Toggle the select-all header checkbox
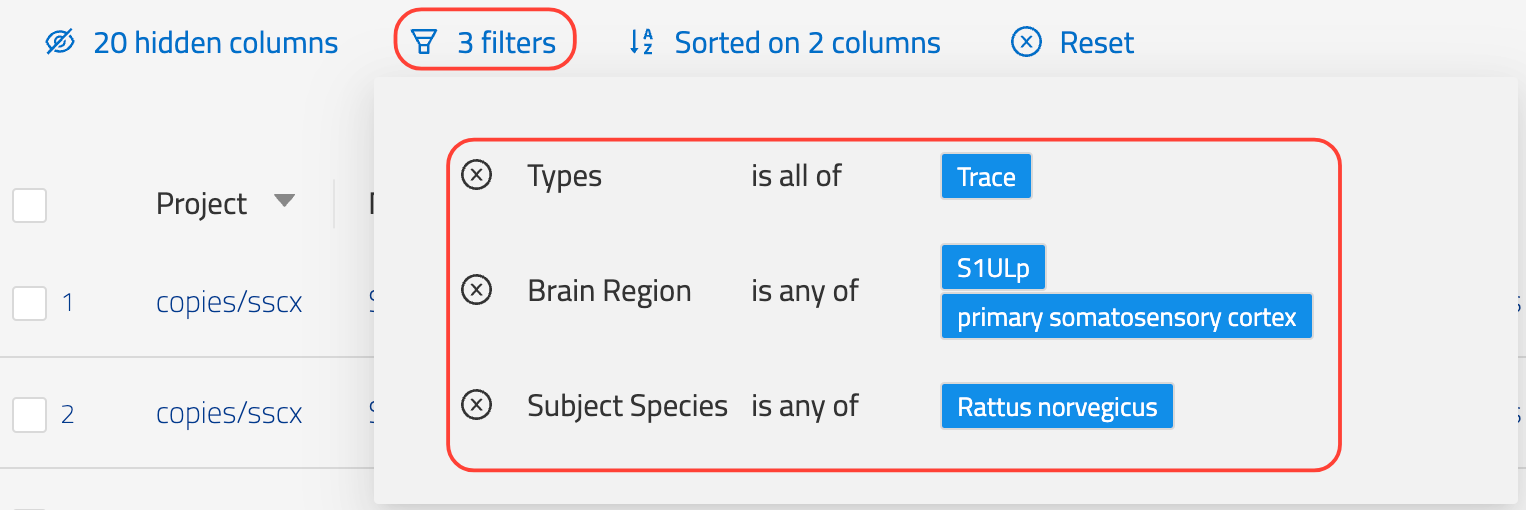 30,206
